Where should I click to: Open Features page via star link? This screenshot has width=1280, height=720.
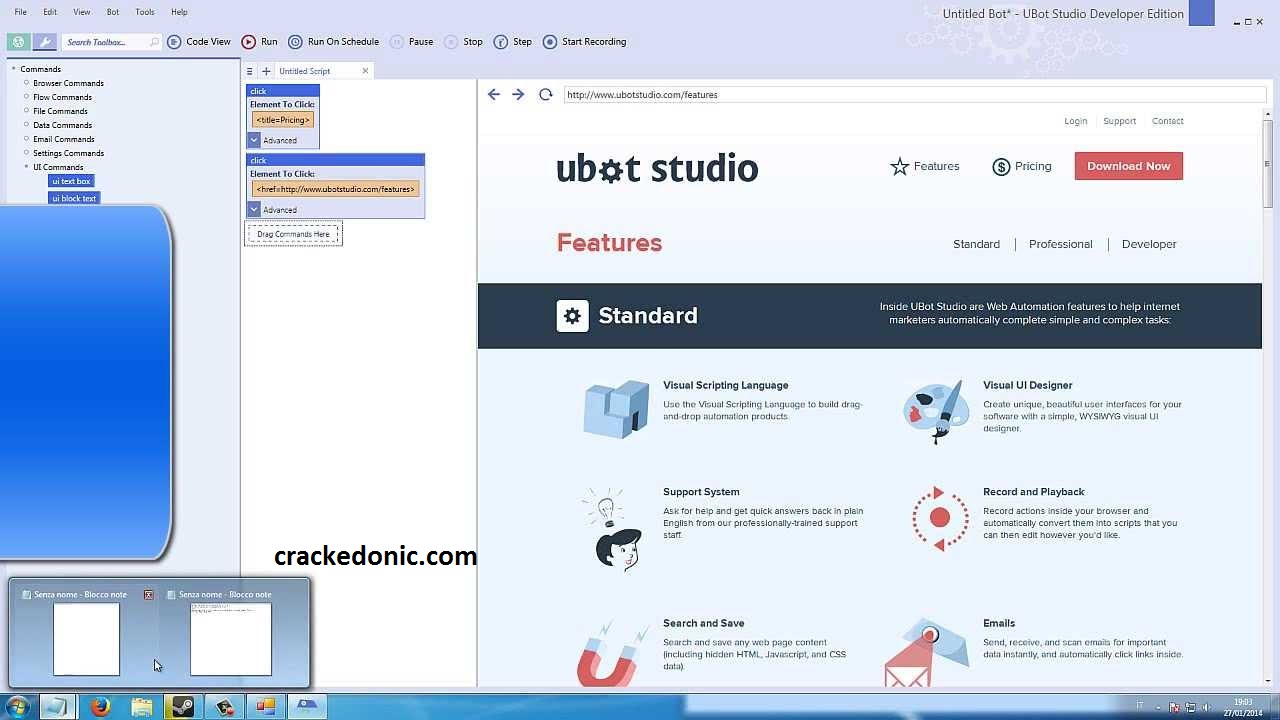tap(925, 166)
